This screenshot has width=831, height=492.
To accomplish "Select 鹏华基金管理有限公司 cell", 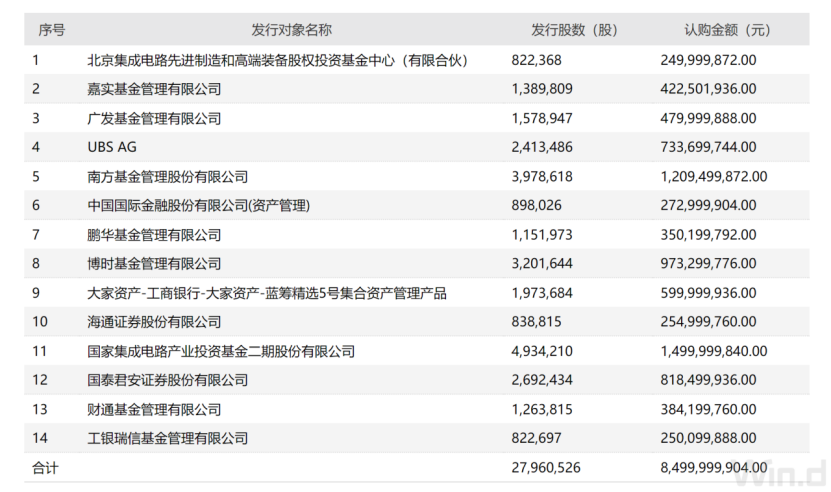I will 154,234.
